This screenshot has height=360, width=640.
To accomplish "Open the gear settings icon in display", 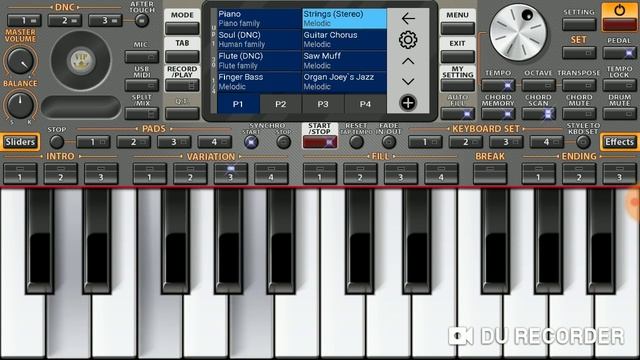I will coord(408,40).
